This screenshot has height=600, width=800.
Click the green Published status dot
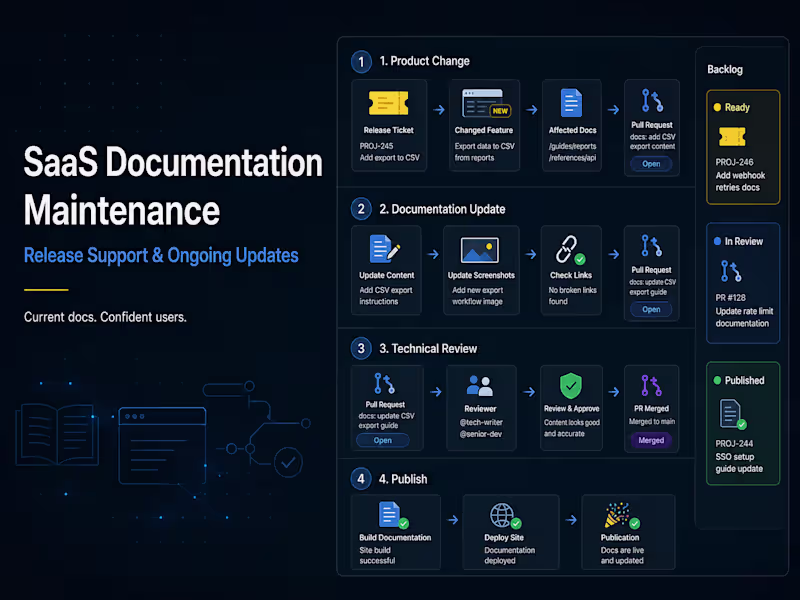point(717,380)
